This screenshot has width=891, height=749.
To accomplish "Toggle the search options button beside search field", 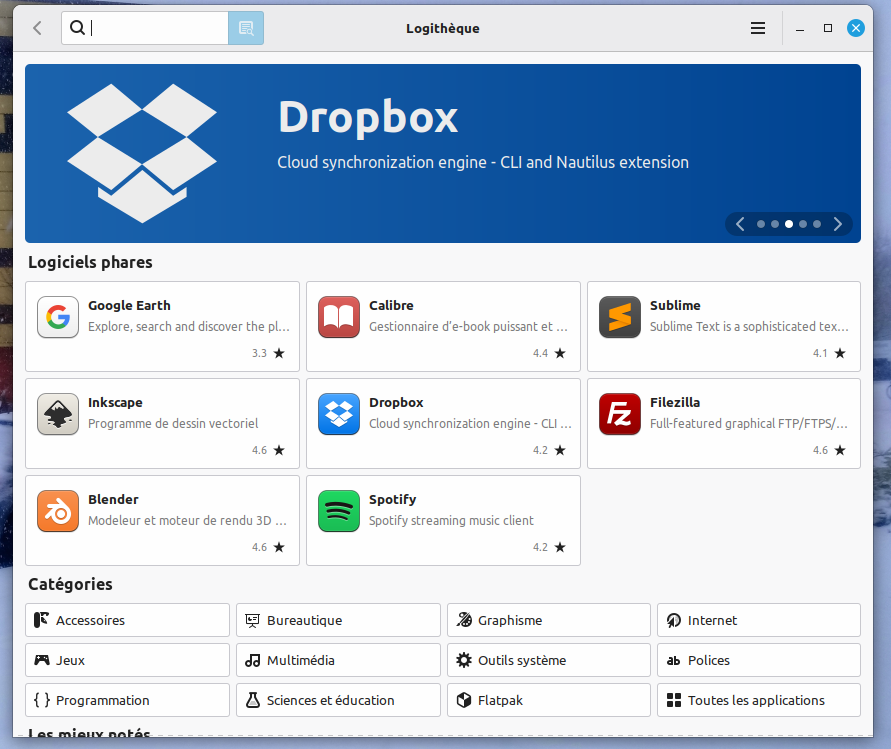I will [x=246, y=28].
